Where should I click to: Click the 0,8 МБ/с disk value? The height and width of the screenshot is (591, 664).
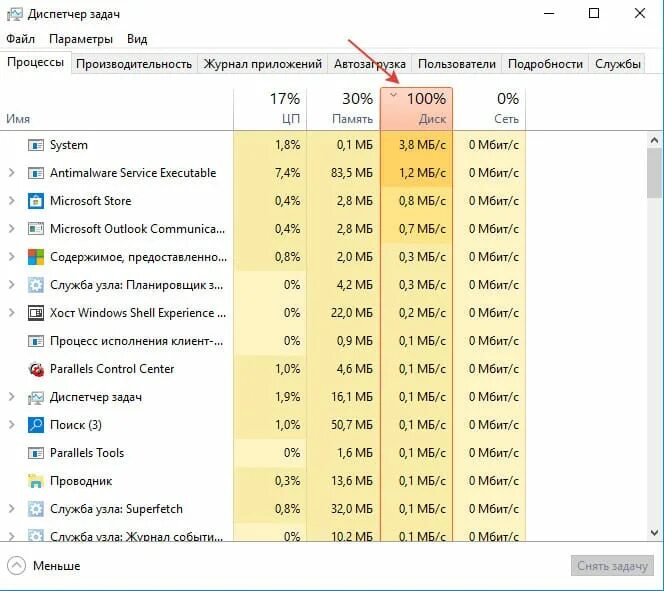[422, 201]
